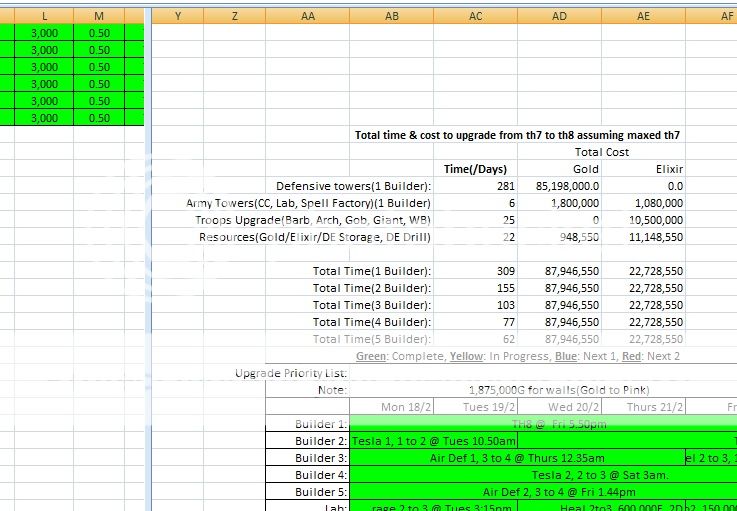Image resolution: width=737 pixels, height=511 pixels.
Task: Select column M header
Action: tap(99, 16)
